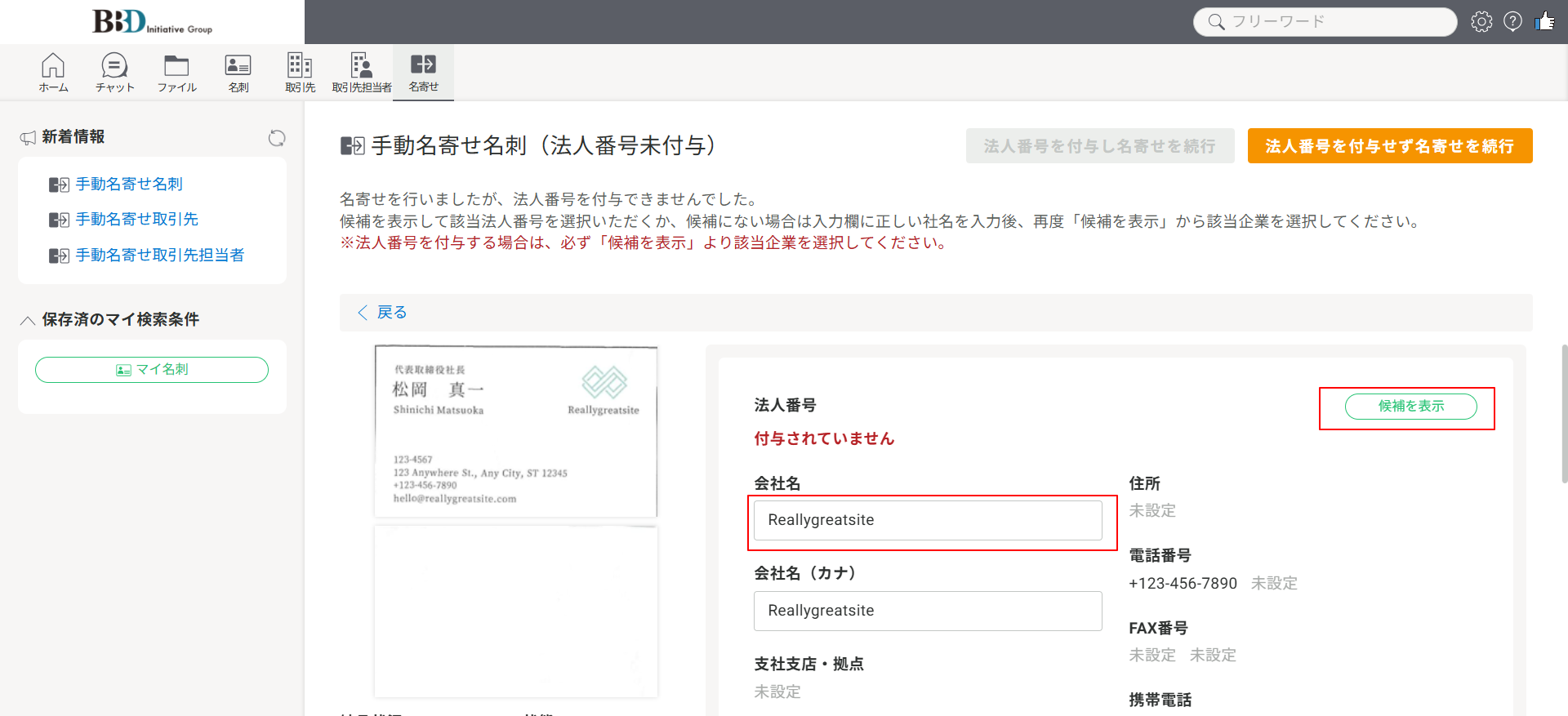The width and height of the screenshot is (1568, 716).
Task: Open the チャット chat icon
Action: [114, 73]
